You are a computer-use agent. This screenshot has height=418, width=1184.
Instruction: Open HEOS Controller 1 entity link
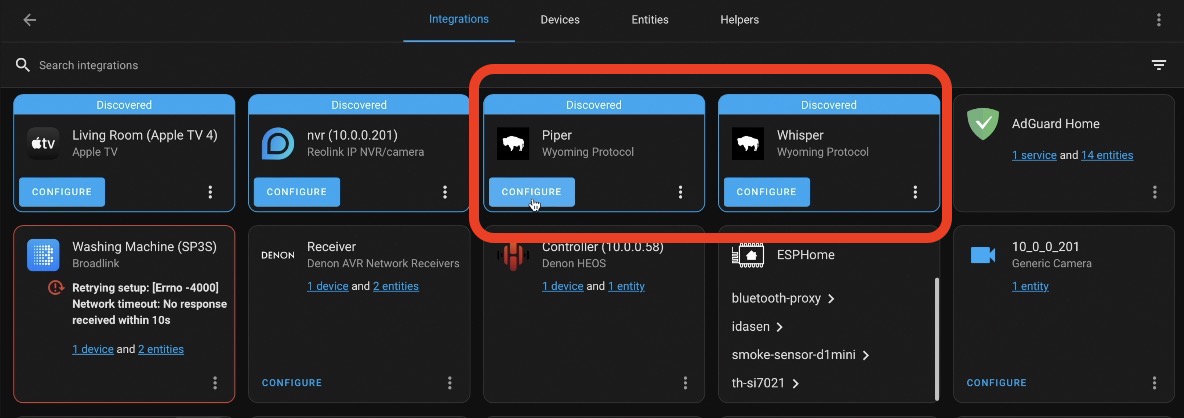pyautogui.click(x=626, y=287)
